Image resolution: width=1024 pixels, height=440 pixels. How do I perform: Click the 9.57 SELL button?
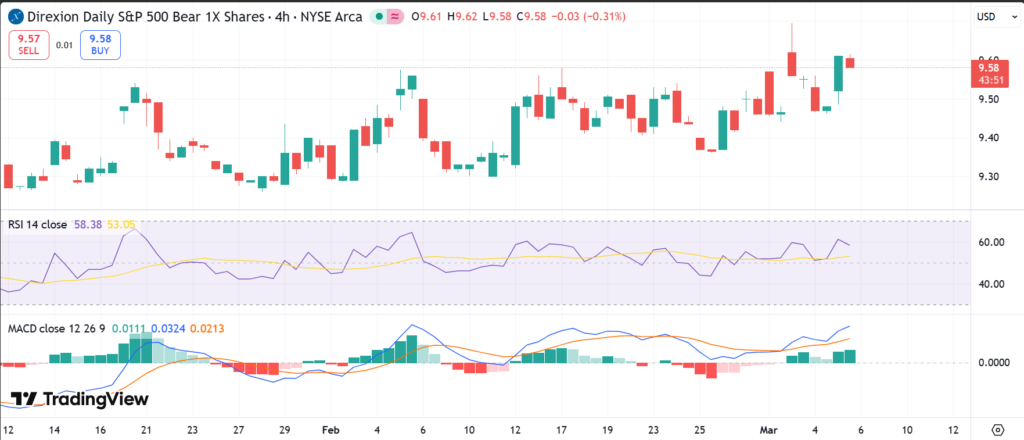coord(26,44)
